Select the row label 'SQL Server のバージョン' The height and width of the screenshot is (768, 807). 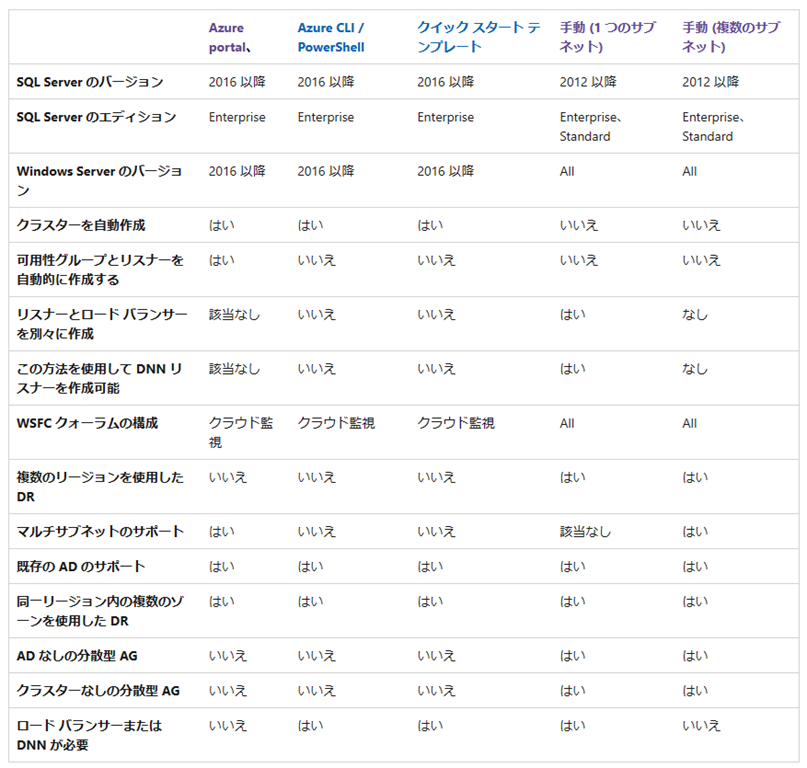90,82
